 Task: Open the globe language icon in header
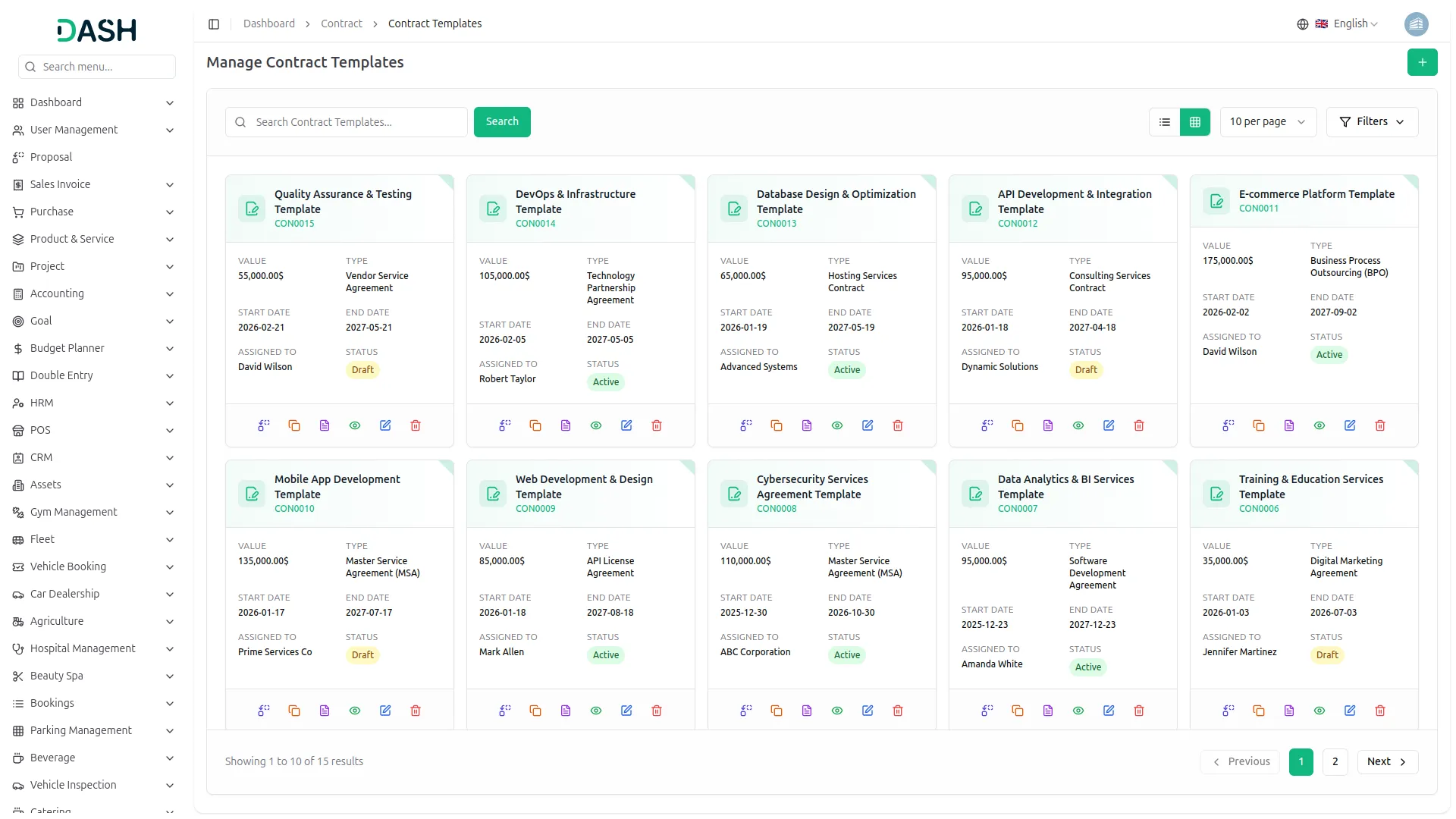click(x=1302, y=24)
